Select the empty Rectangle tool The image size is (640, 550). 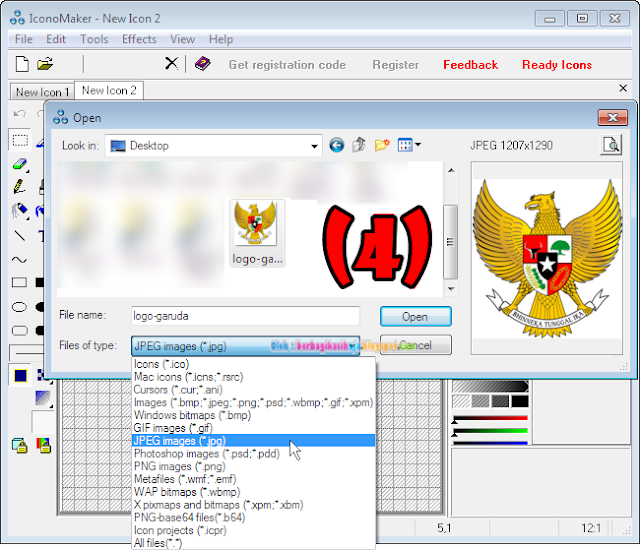coord(19,282)
